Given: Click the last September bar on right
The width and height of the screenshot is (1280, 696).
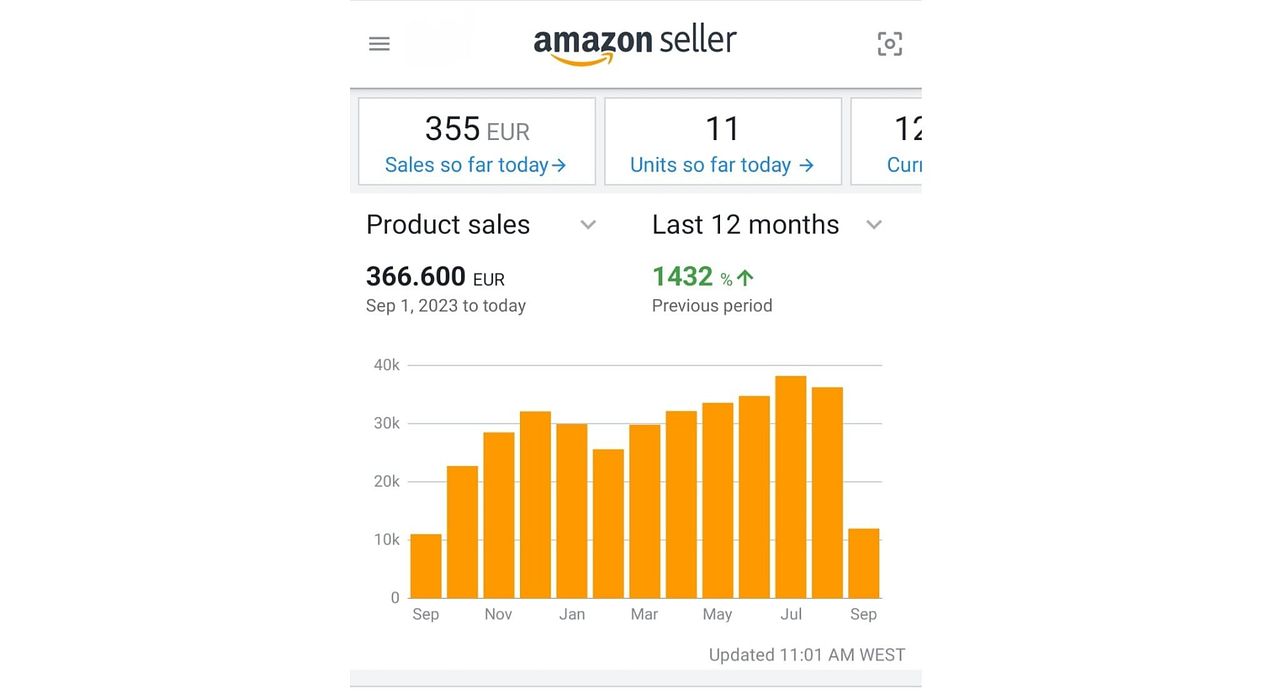Looking at the screenshot, I should coord(863,563).
